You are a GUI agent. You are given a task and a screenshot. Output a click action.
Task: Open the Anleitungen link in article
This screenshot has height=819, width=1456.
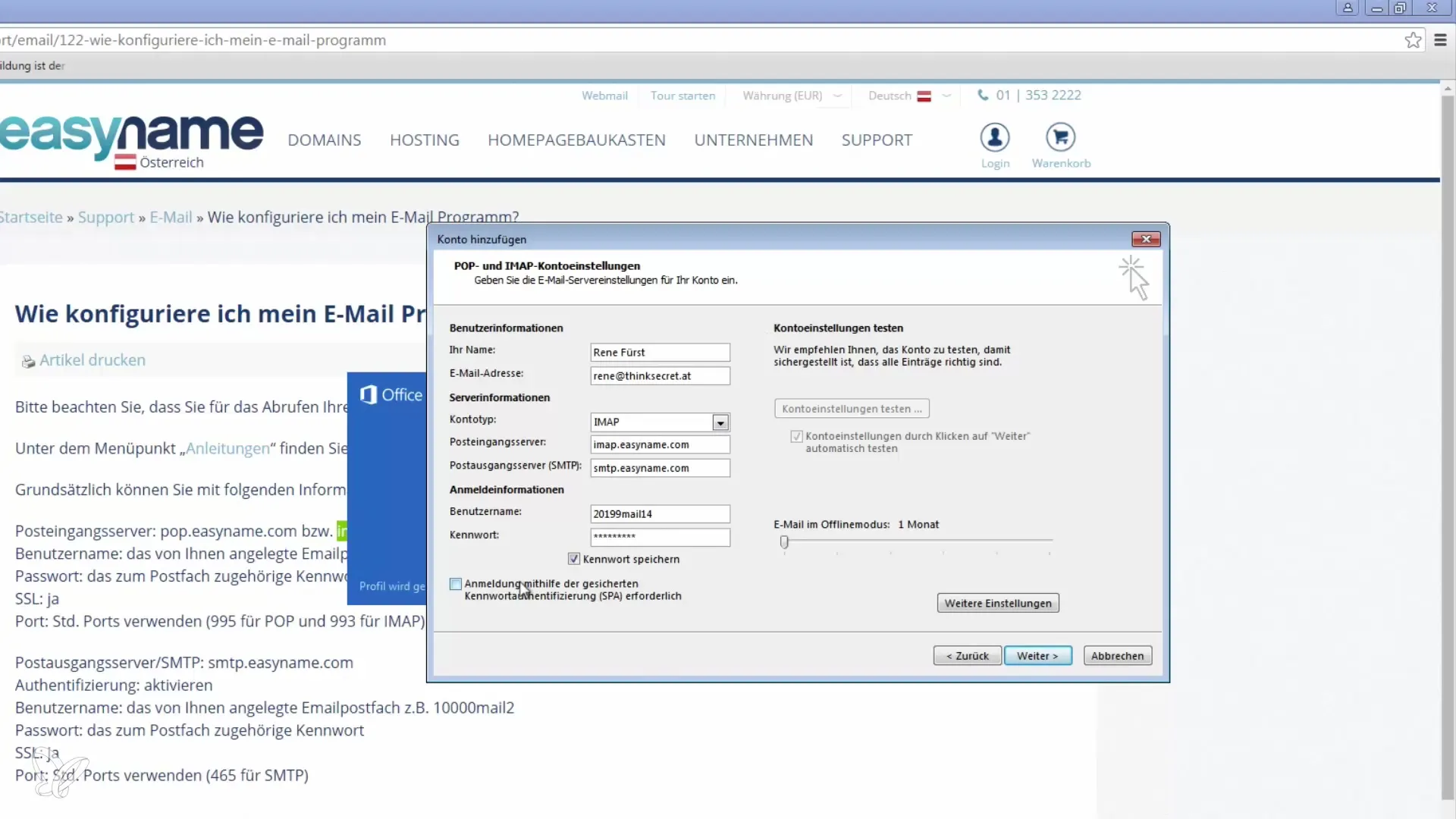pyautogui.click(x=227, y=448)
